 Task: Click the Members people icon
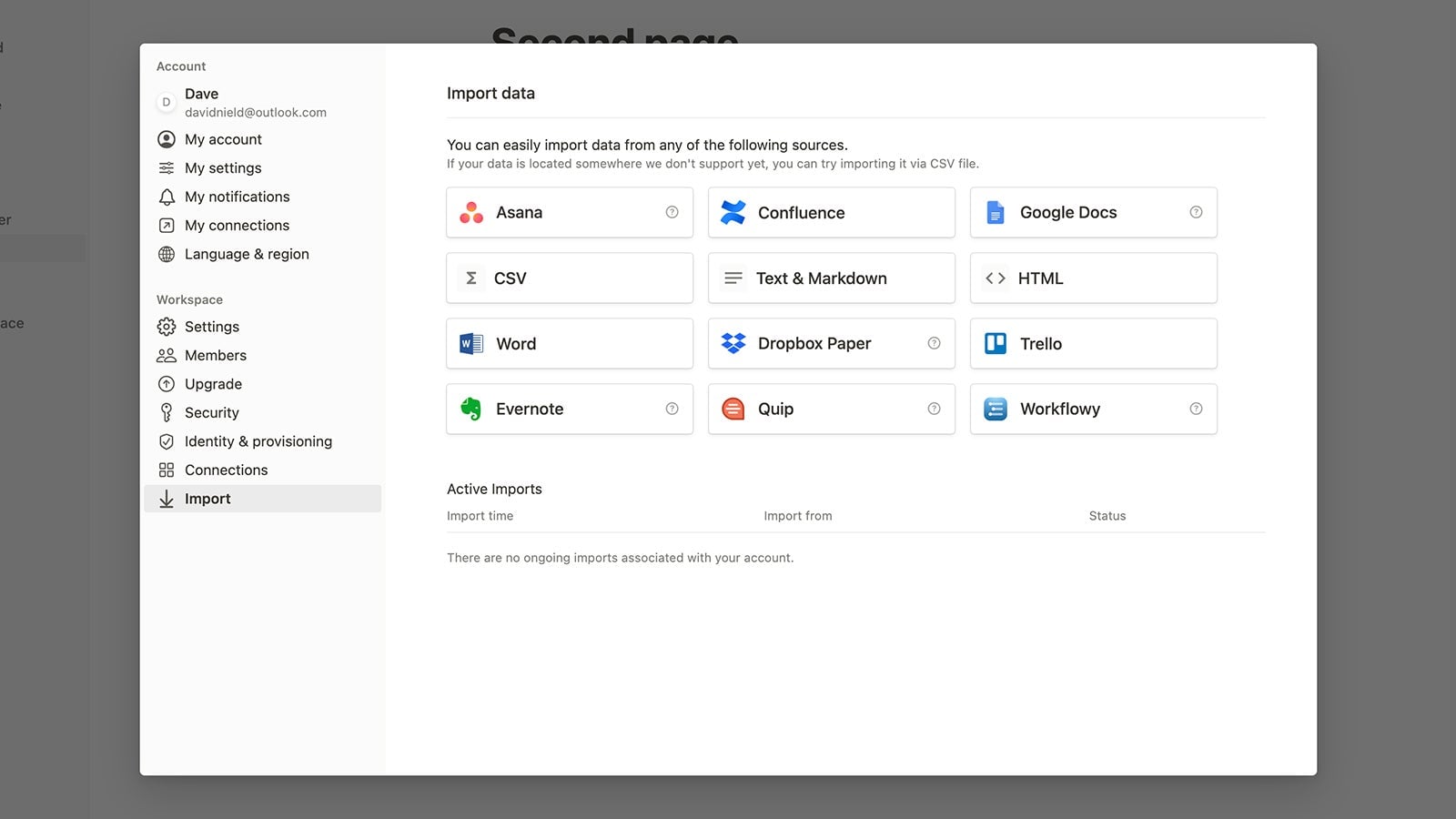167,356
